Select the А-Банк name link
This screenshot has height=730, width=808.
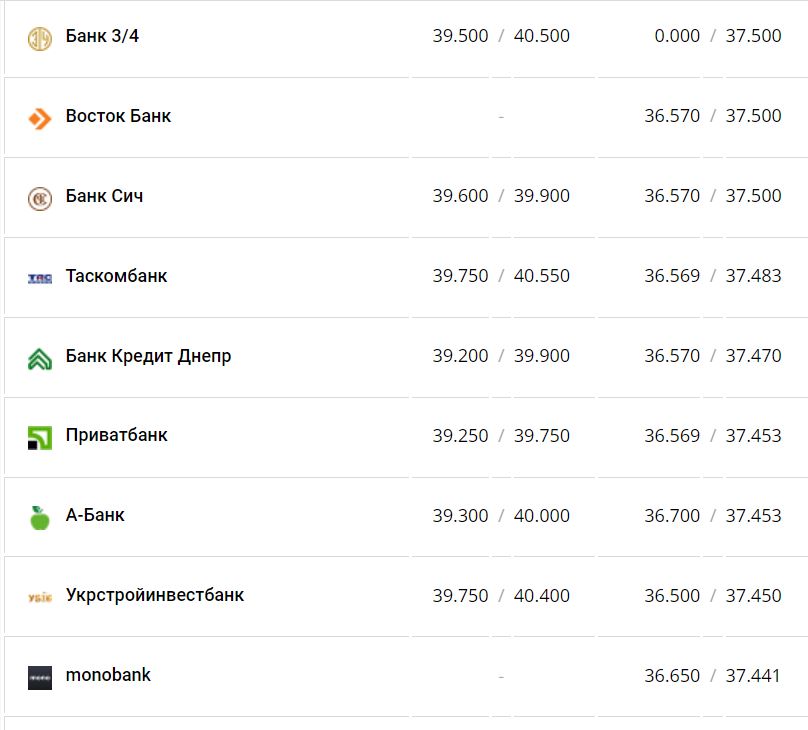click(x=95, y=516)
